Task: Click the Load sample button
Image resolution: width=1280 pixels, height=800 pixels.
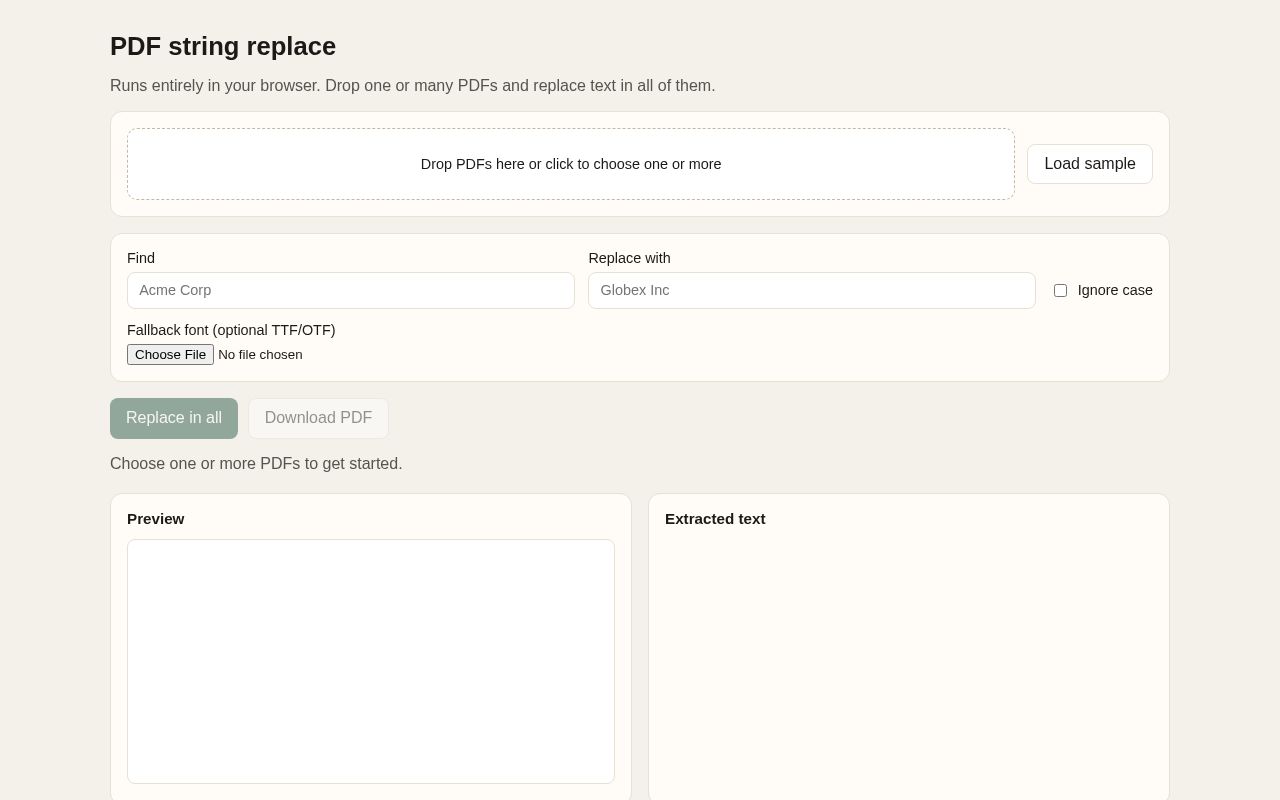Action: point(1089,164)
